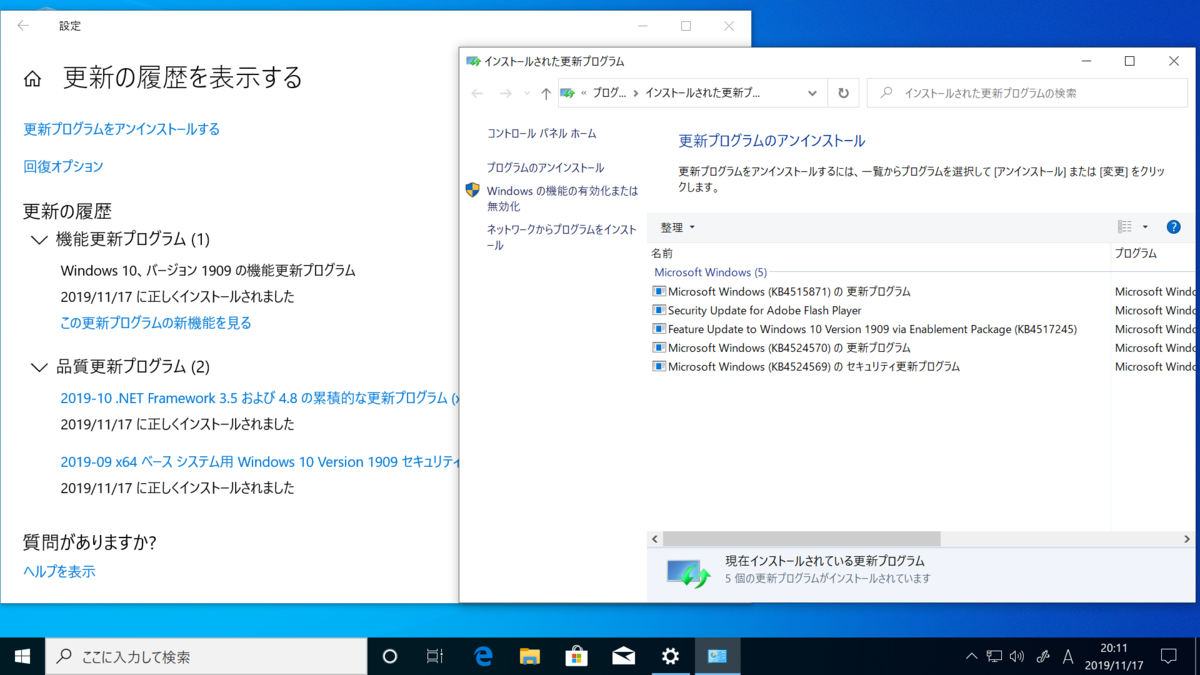Image resolution: width=1200 pixels, height=675 pixels.
Task: Collapse the Microsoft Windows (5) group
Action: (x=710, y=272)
